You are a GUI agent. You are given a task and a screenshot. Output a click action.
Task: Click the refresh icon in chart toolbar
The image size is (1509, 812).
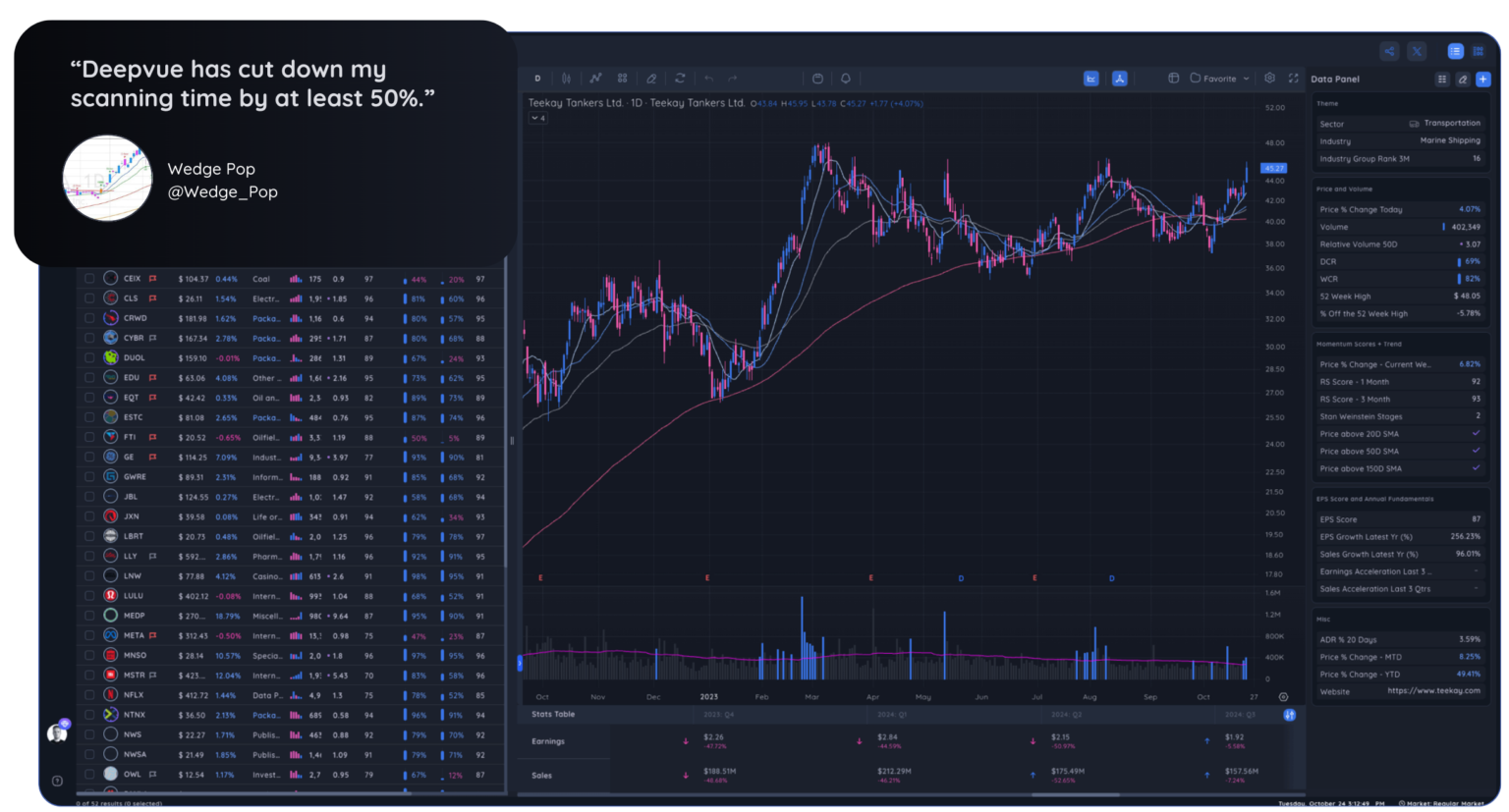[680, 79]
